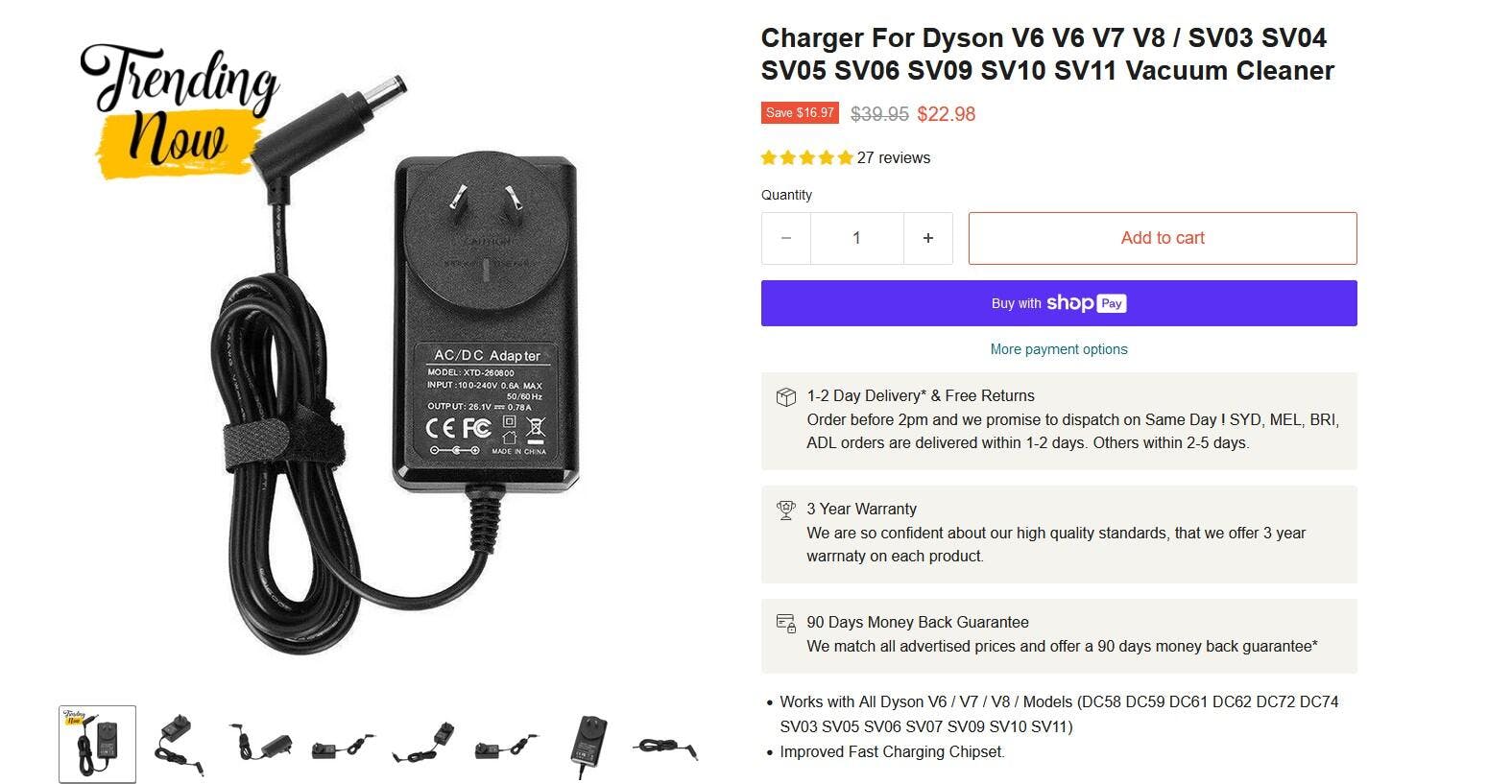Buy with Shop Pay button
This screenshot has width=1512, height=784.
click(x=1059, y=303)
